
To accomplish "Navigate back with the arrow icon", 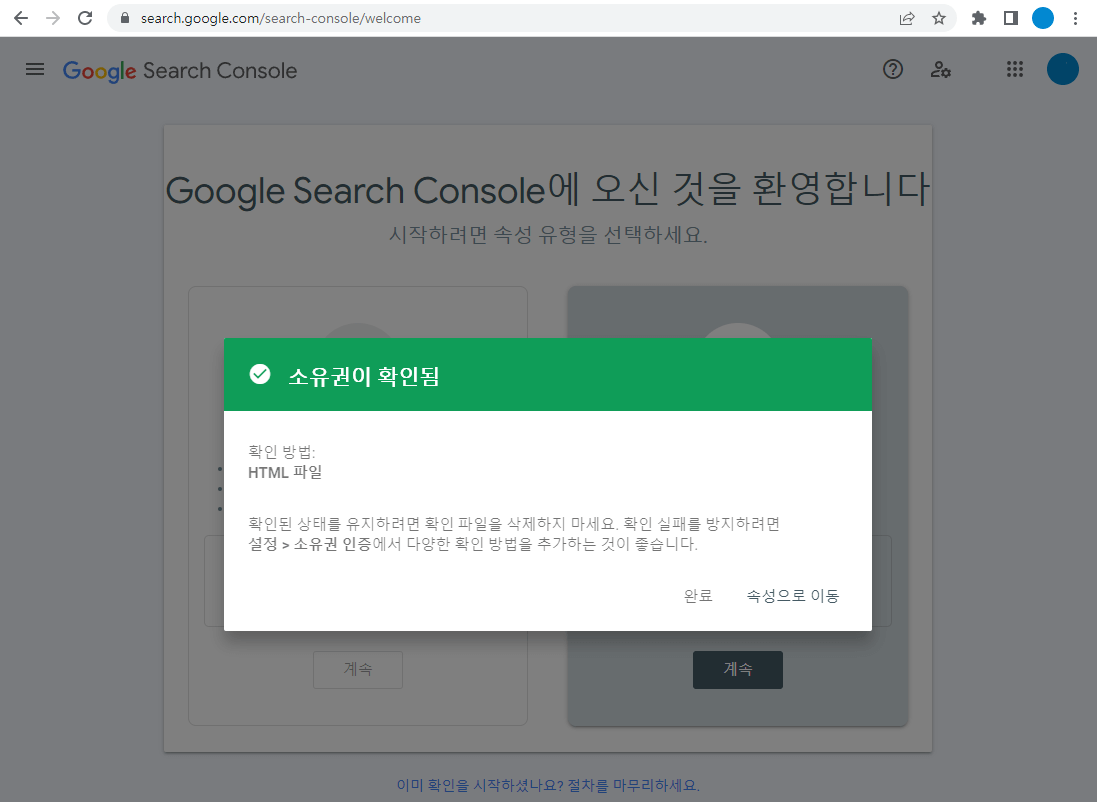I will click(x=20, y=18).
